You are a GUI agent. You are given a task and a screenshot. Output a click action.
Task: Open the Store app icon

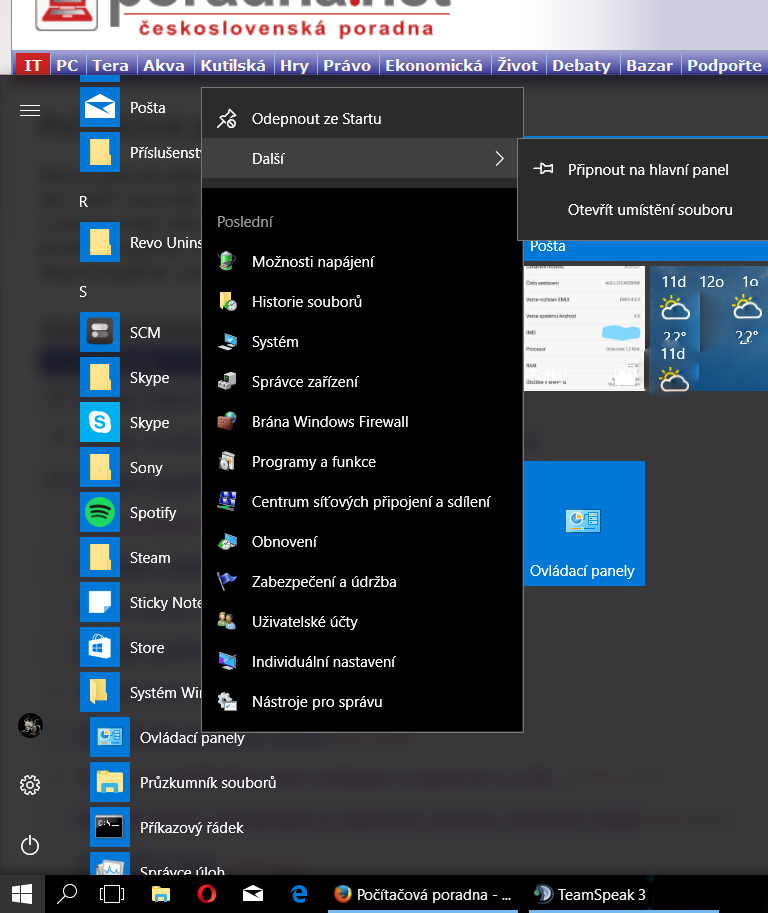[x=100, y=648]
